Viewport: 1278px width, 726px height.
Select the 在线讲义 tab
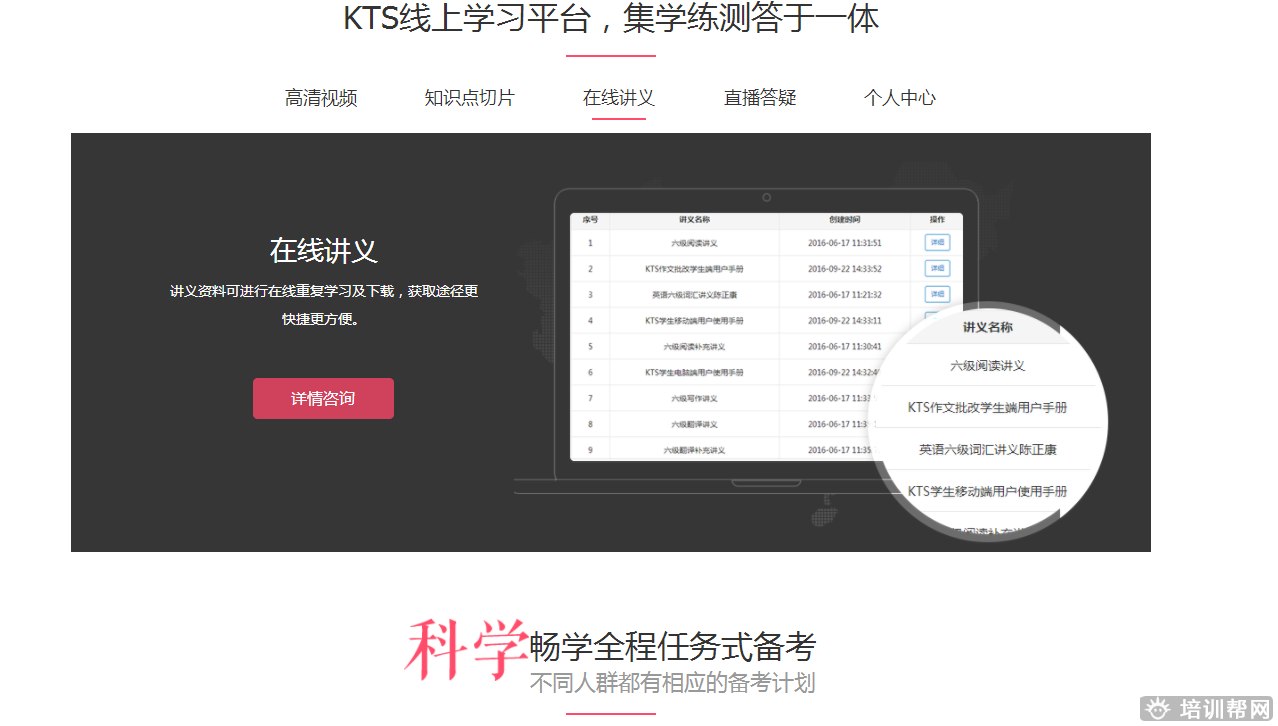tap(618, 98)
